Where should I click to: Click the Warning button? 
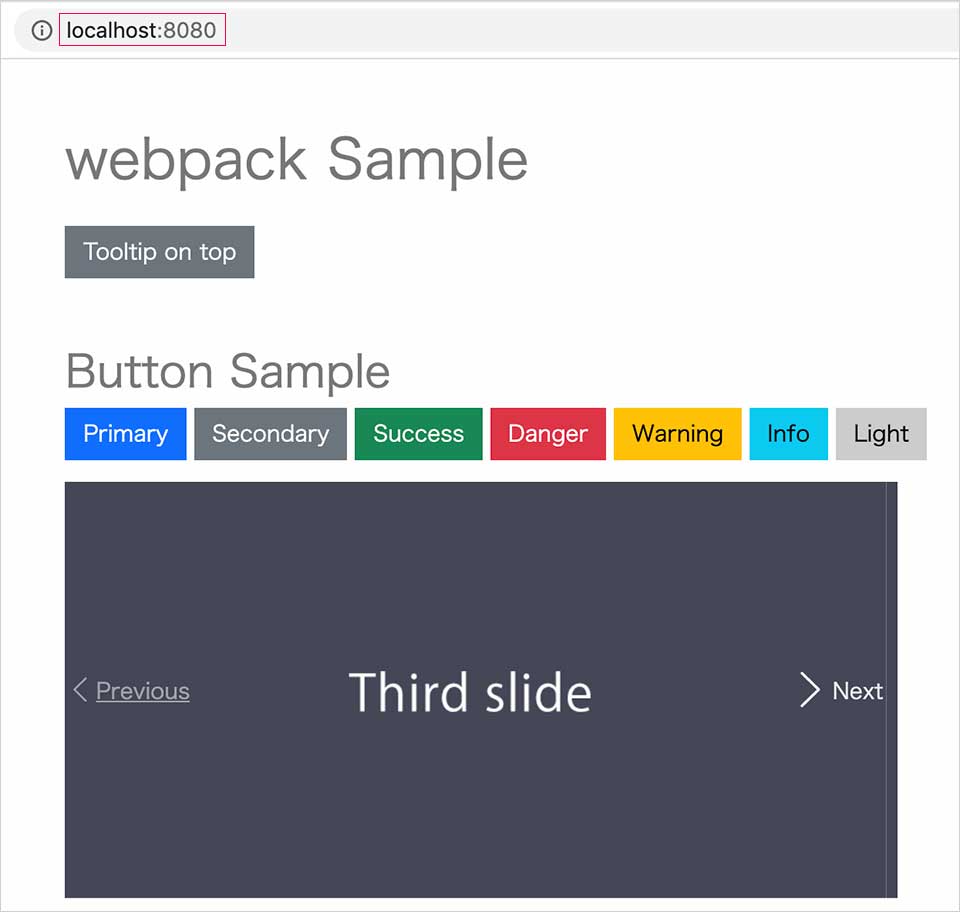676,434
